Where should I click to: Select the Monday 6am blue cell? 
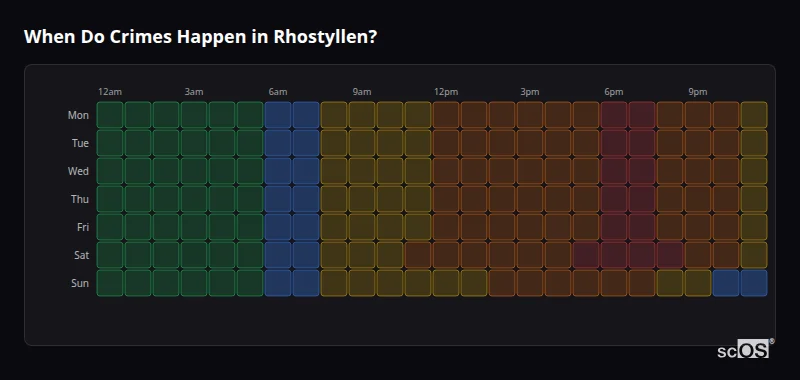(x=278, y=115)
